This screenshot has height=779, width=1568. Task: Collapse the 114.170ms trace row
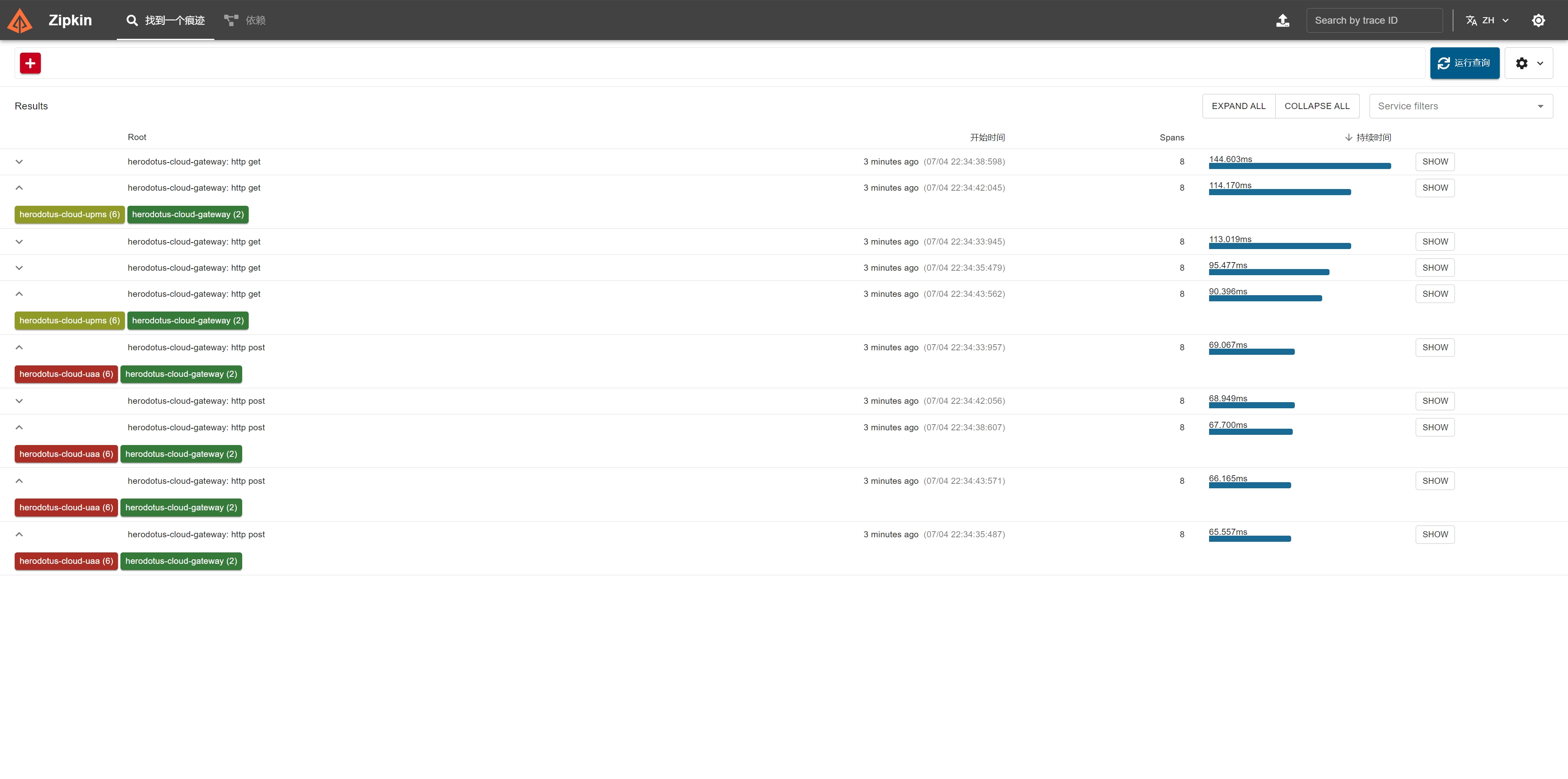tap(19, 188)
